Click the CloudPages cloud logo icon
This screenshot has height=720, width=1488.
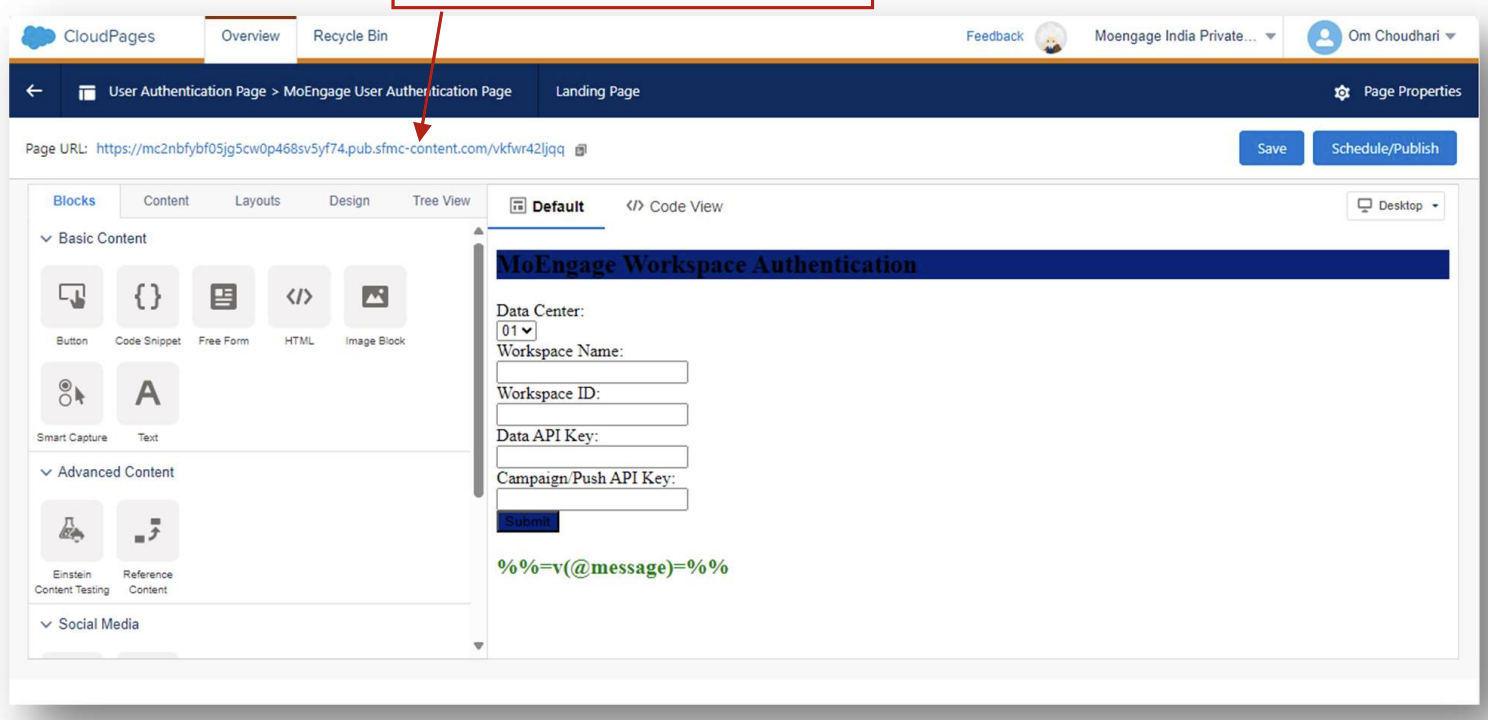(38, 36)
